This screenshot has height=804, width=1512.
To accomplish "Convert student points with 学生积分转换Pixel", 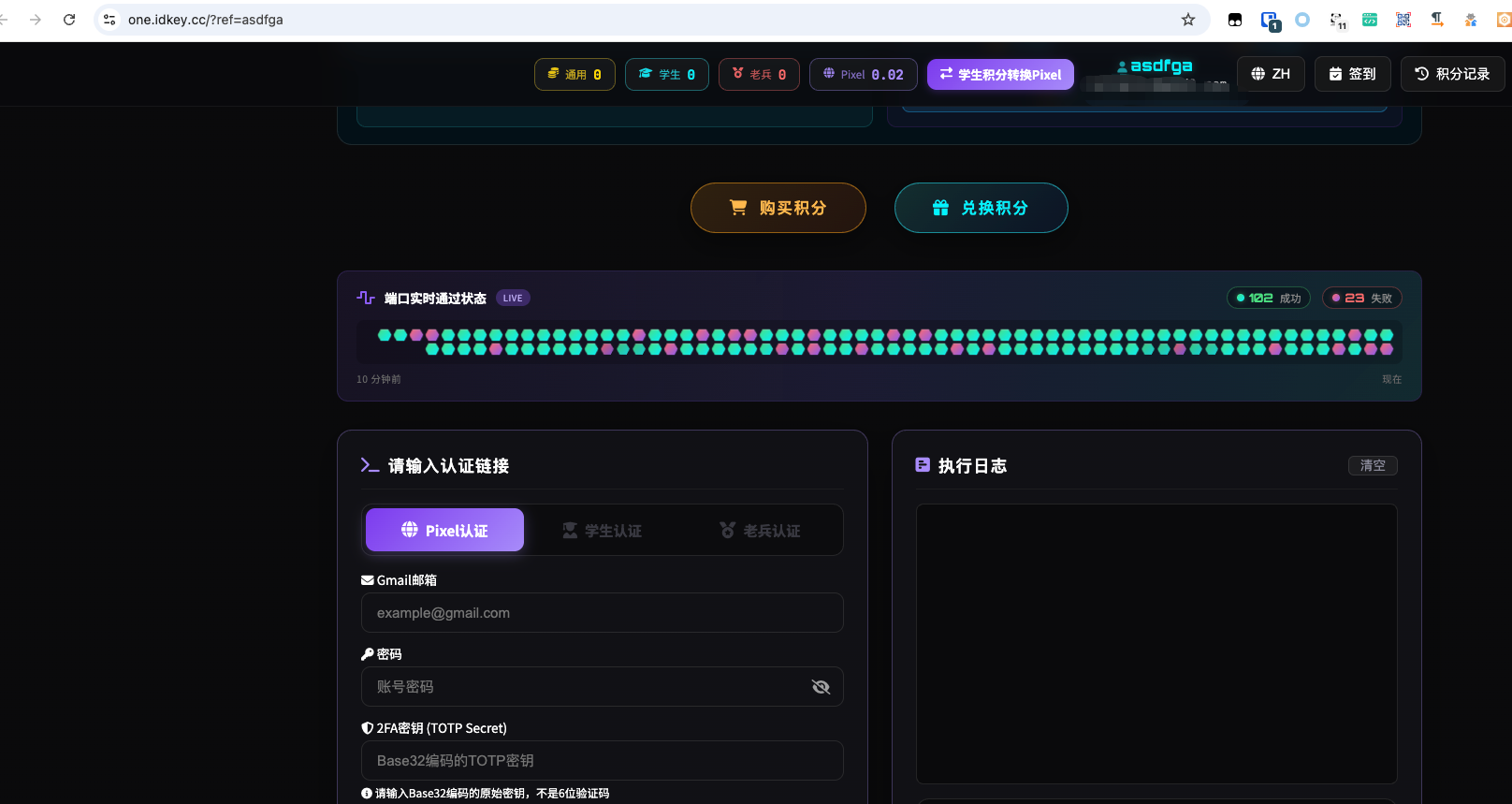I will pos(1000,74).
